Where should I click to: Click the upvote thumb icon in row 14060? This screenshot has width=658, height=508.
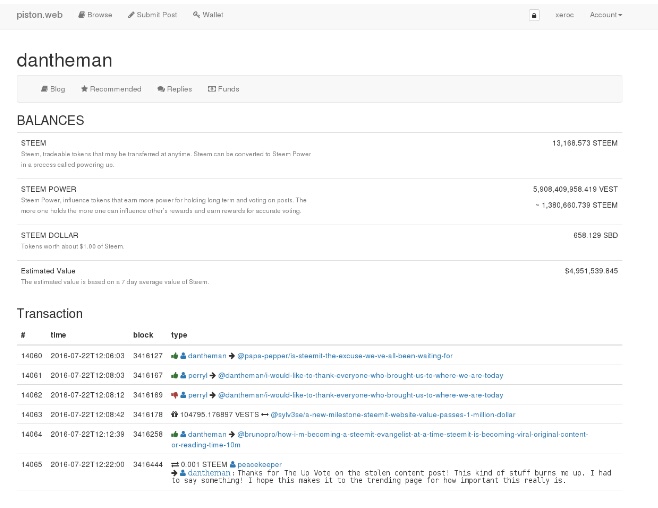175,356
